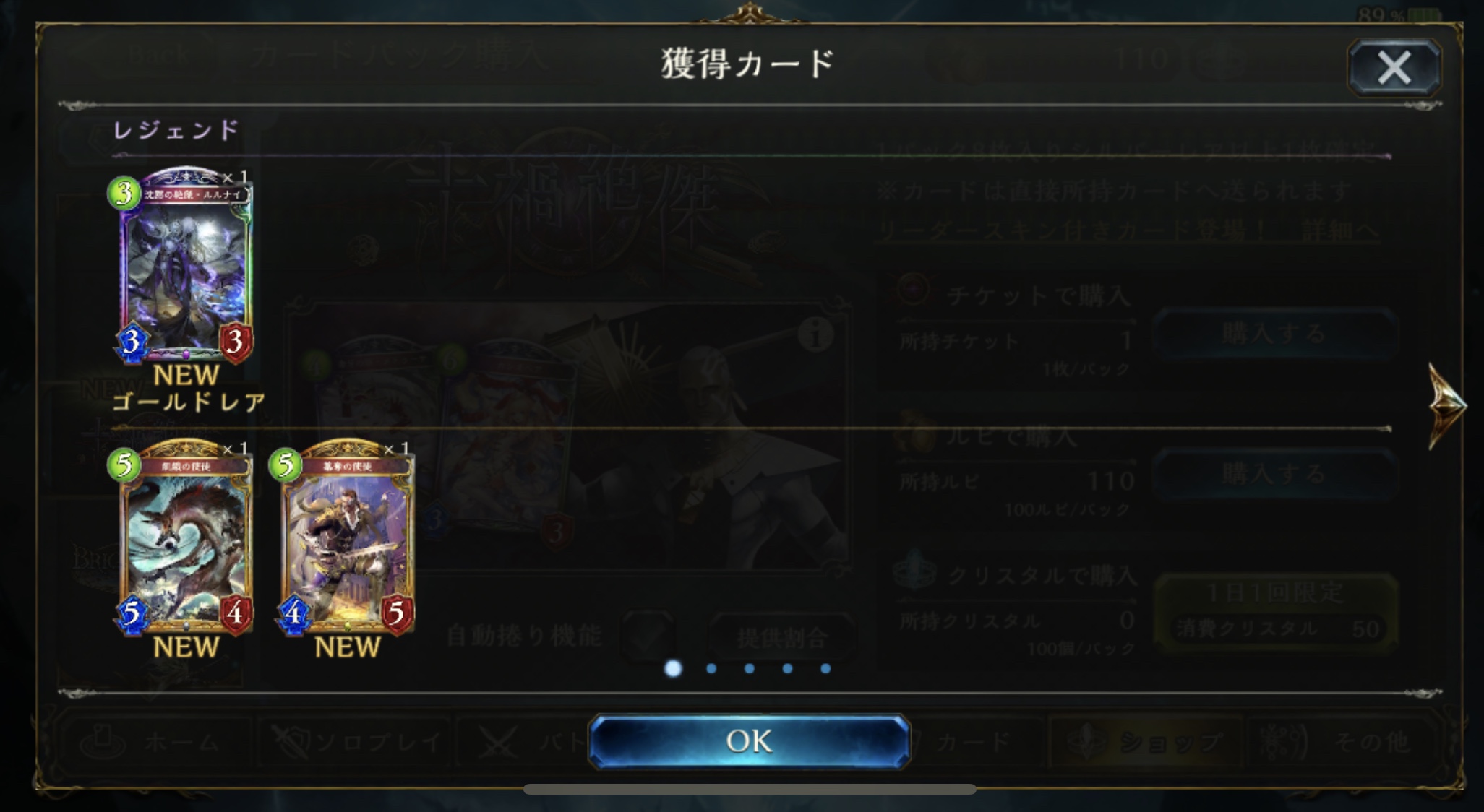Open the legendary 3-cost card thumbnail
Image resolution: width=1484 pixels, height=812 pixels.
[186, 264]
